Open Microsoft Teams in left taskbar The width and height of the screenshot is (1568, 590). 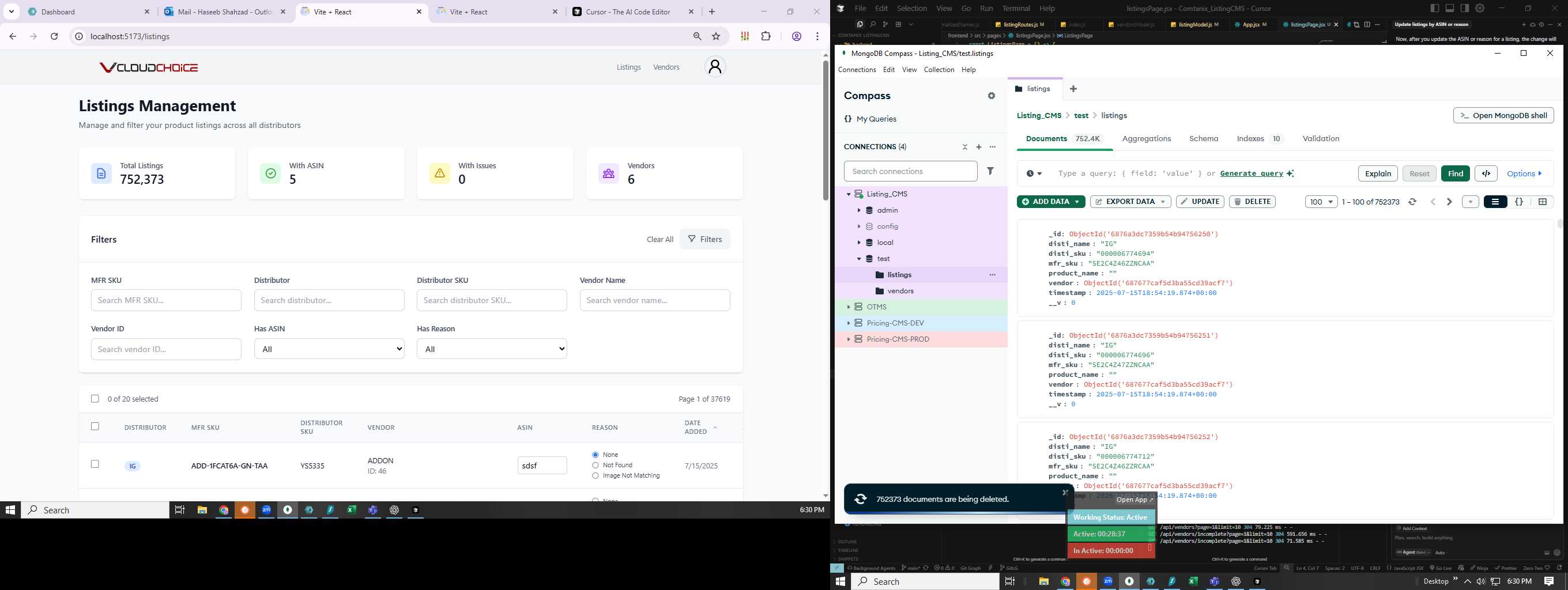point(373,510)
